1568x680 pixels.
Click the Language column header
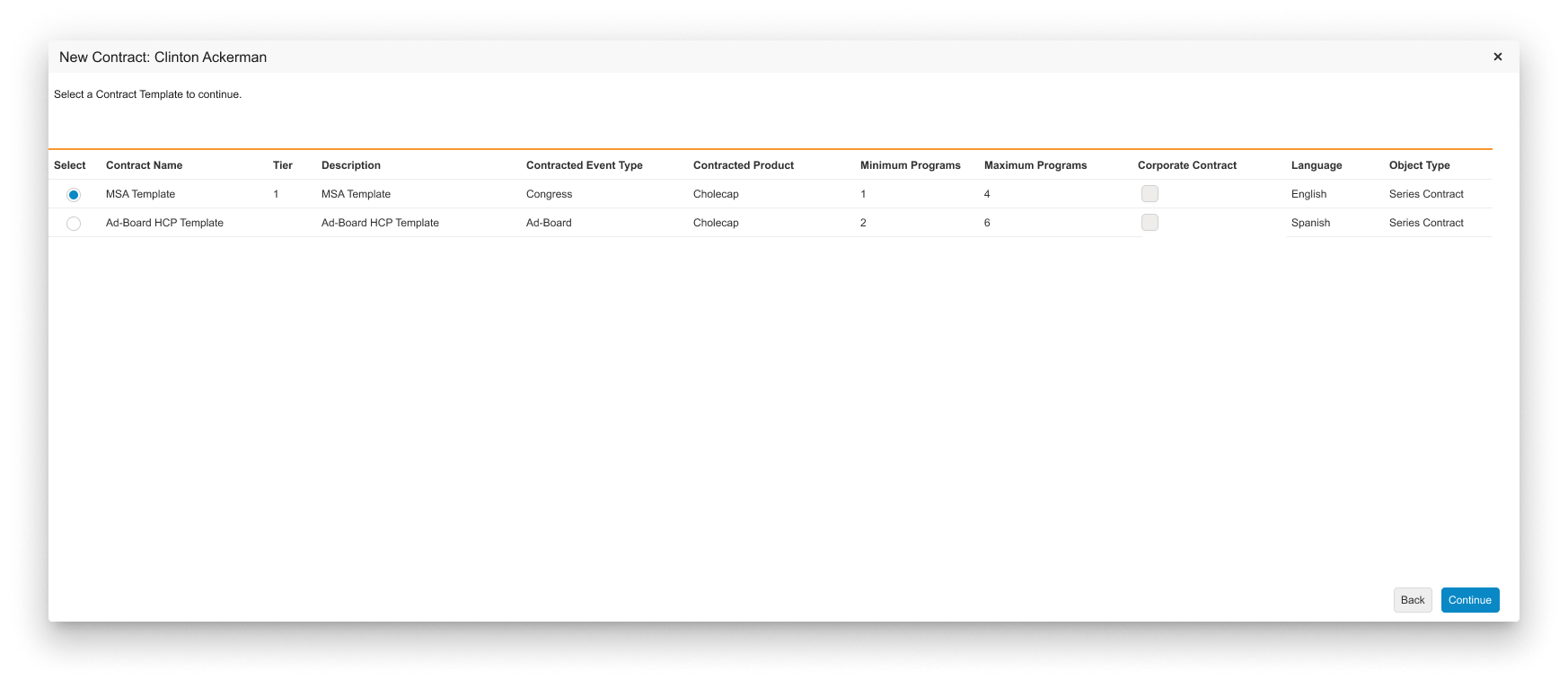[1317, 165]
